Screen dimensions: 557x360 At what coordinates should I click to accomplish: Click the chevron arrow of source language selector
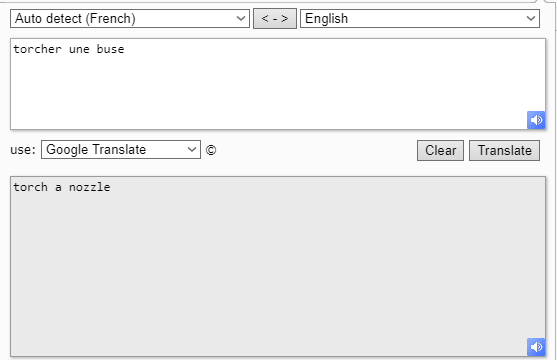click(240, 18)
